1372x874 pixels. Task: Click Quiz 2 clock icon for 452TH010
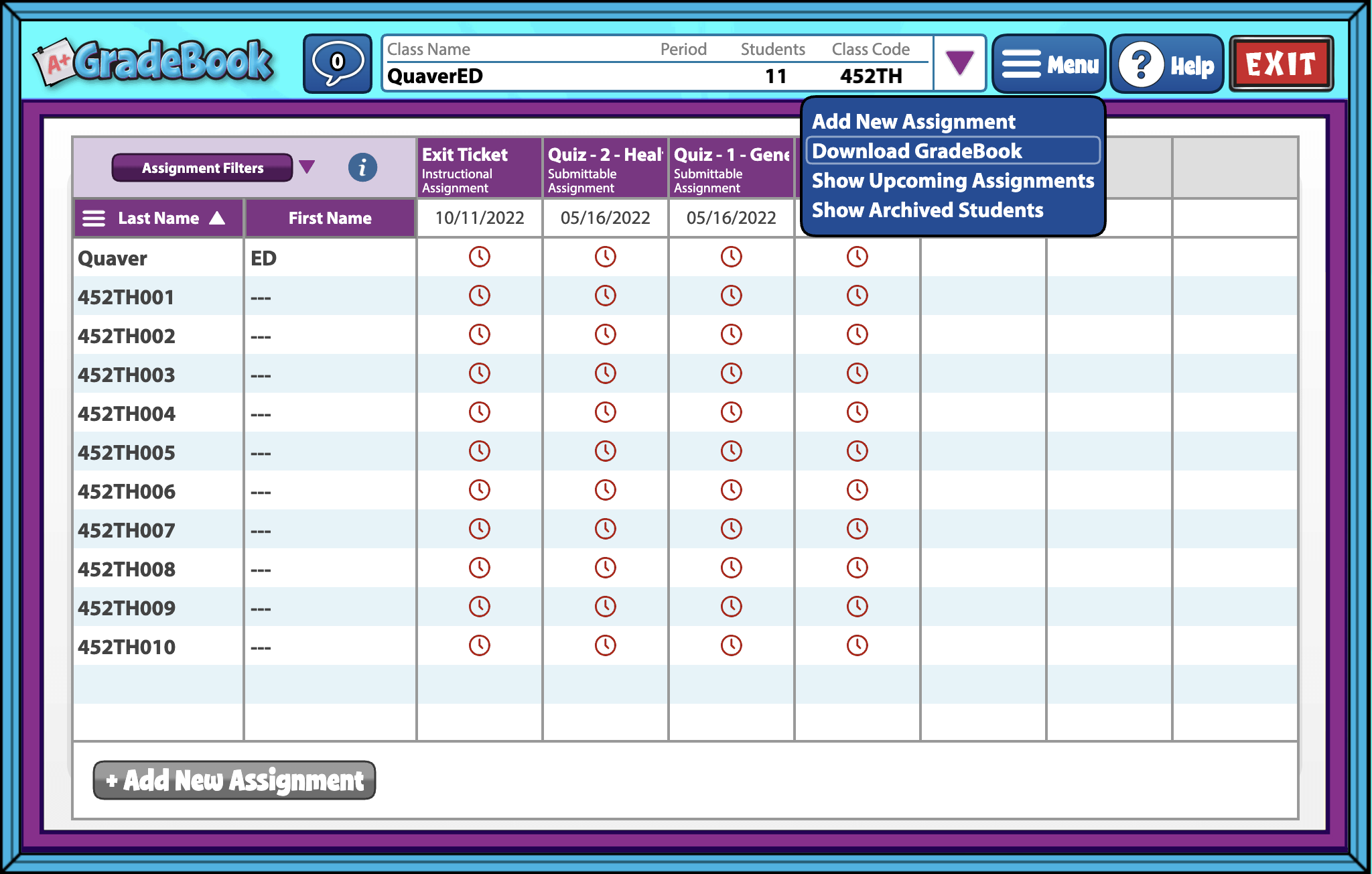click(606, 645)
